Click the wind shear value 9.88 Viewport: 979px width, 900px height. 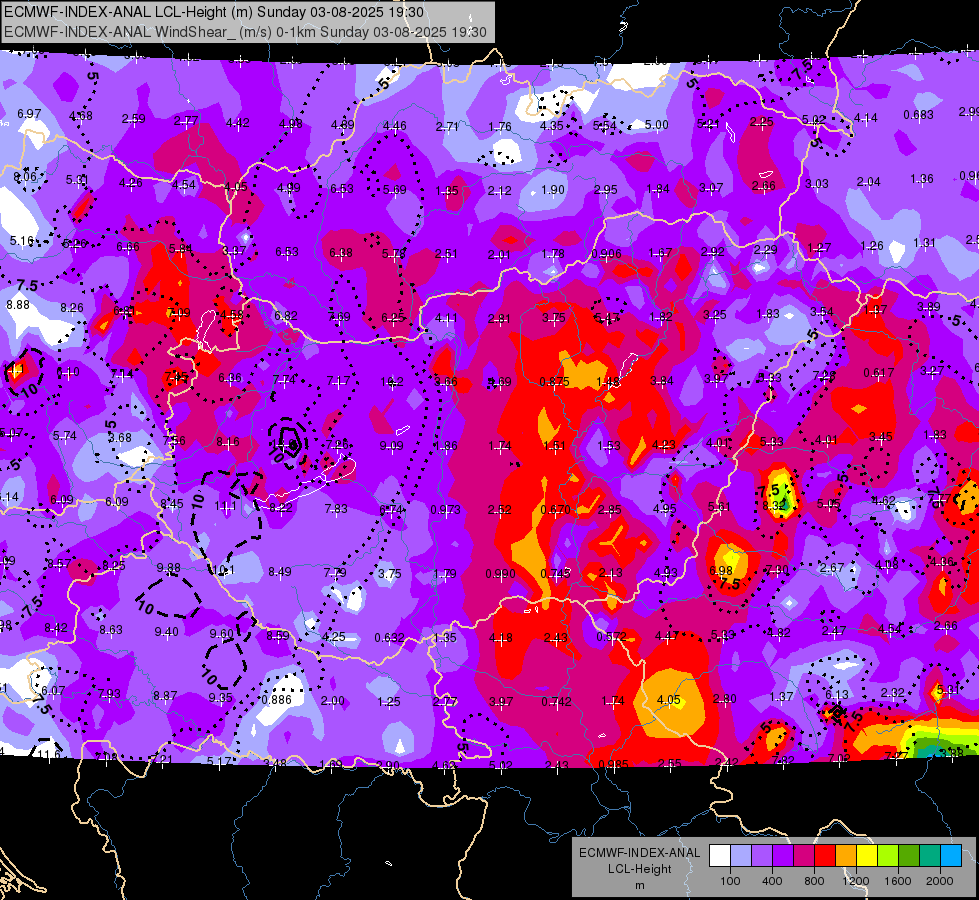pyautogui.click(x=169, y=568)
